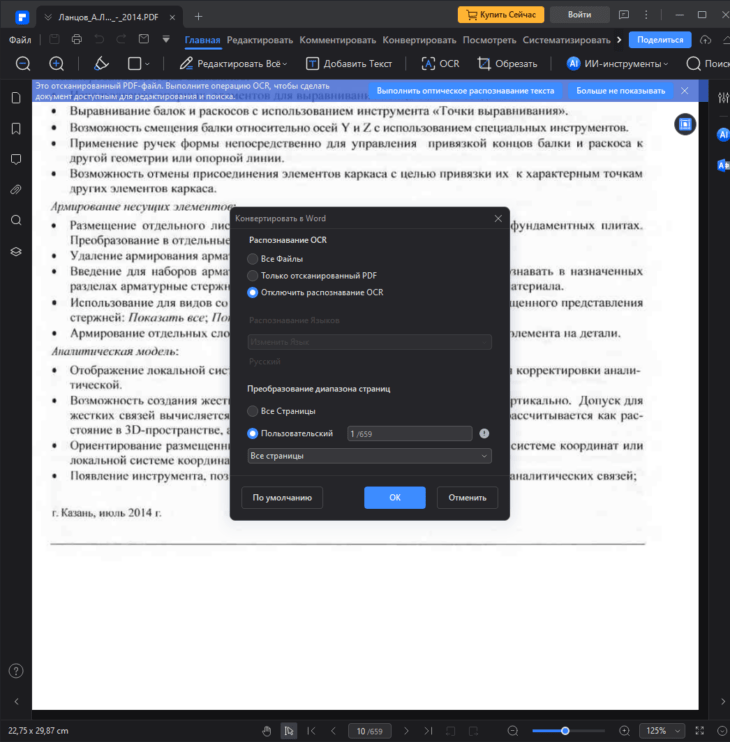
Task: Click zoom out minus beside zoom slider
Action: (x=512, y=731)
